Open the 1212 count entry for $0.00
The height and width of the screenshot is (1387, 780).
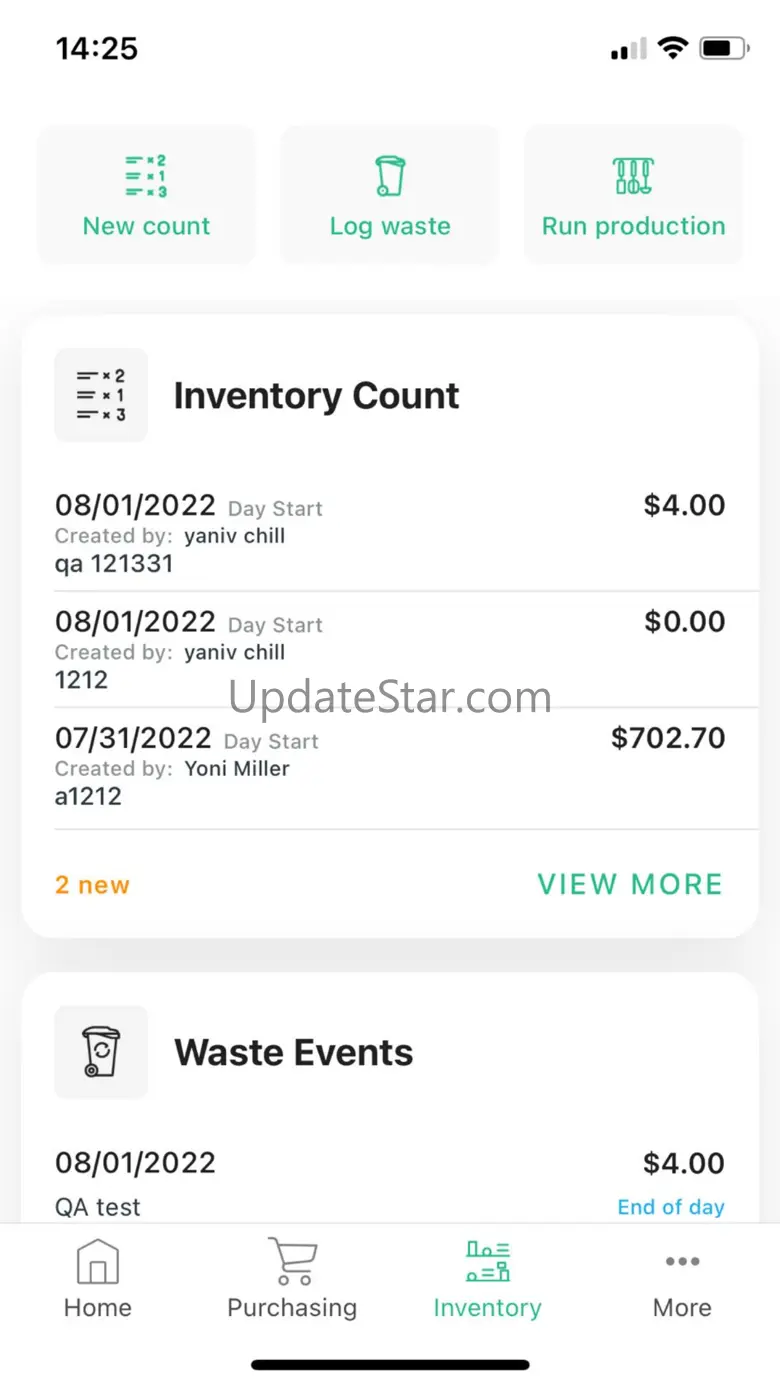(390, 650)
